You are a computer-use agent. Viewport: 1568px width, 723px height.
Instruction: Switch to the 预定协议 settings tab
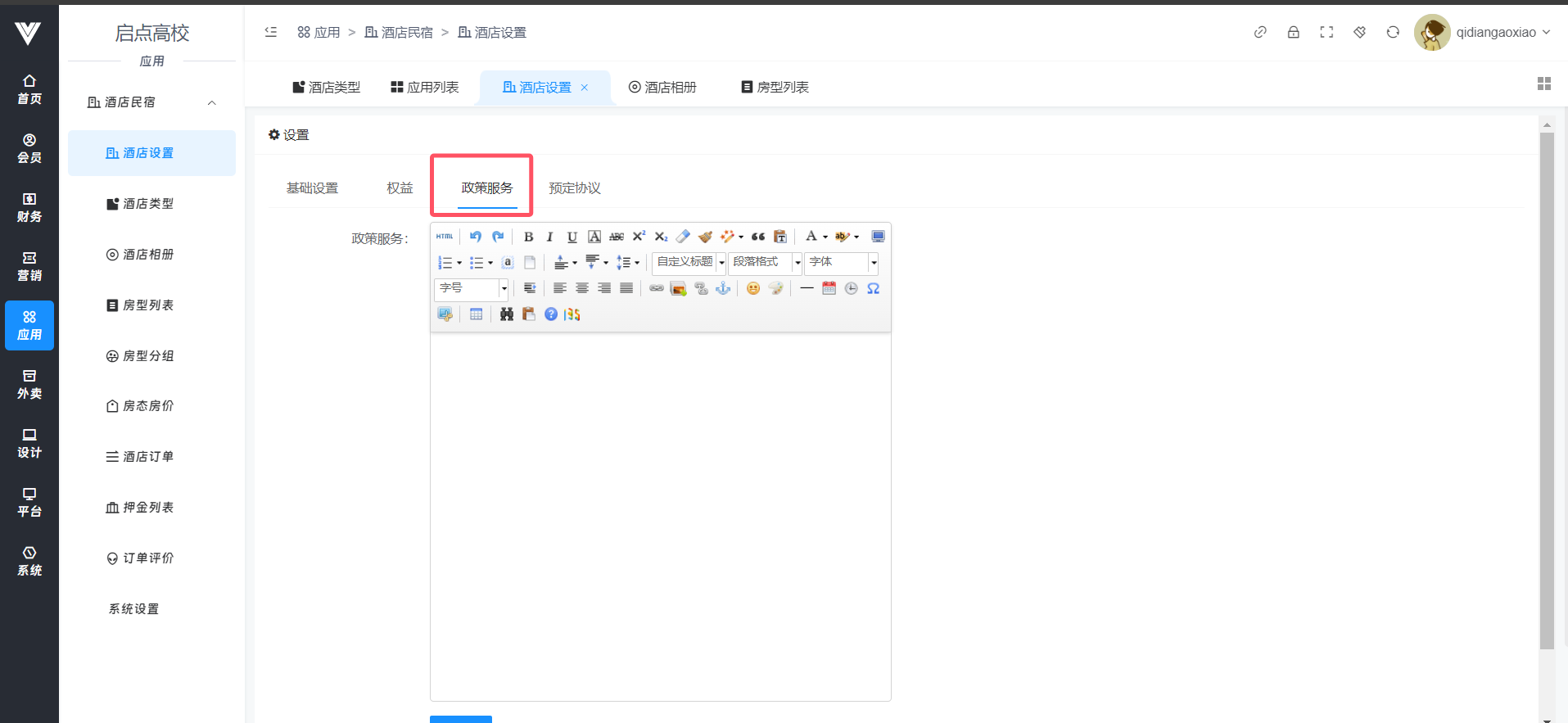(574, 188)
